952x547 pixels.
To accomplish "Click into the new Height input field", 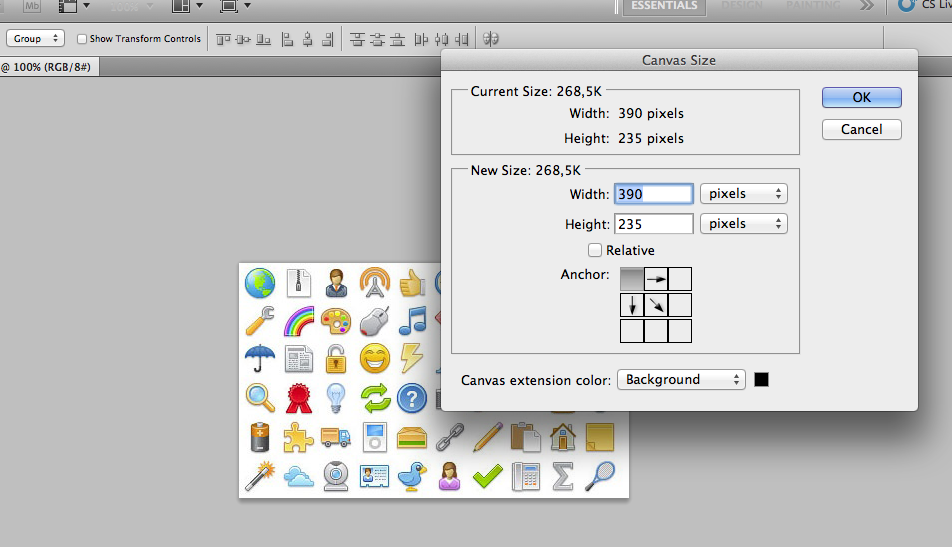I will tap(655, 224).
